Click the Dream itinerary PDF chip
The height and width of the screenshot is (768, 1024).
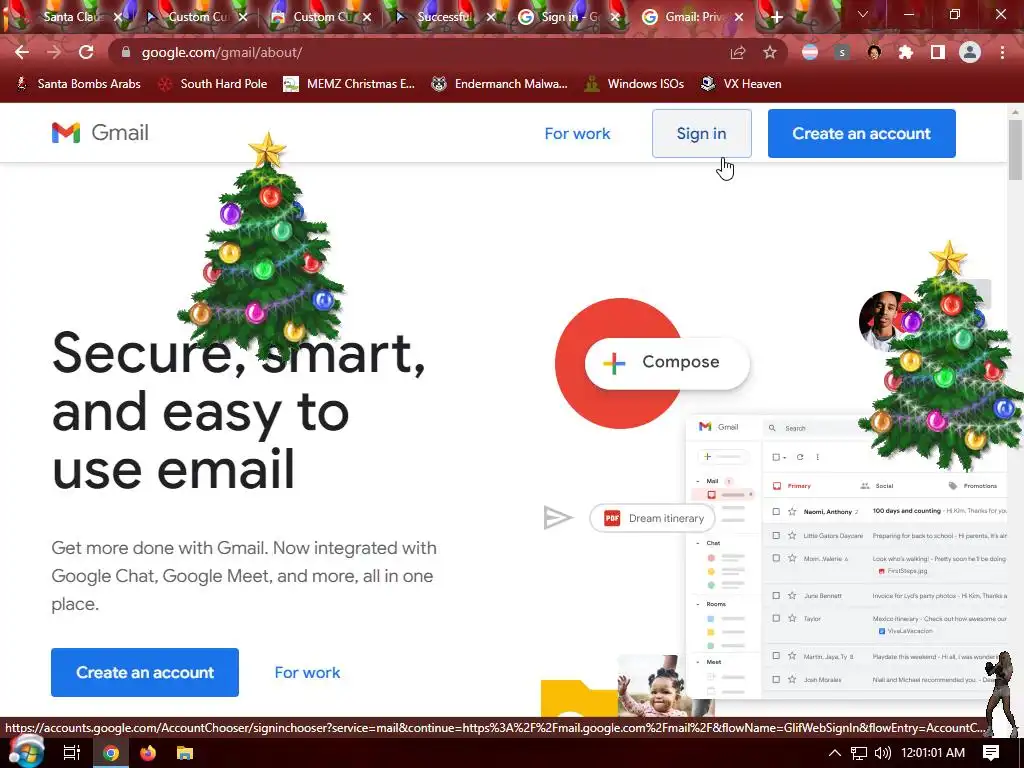pos(652,518)
